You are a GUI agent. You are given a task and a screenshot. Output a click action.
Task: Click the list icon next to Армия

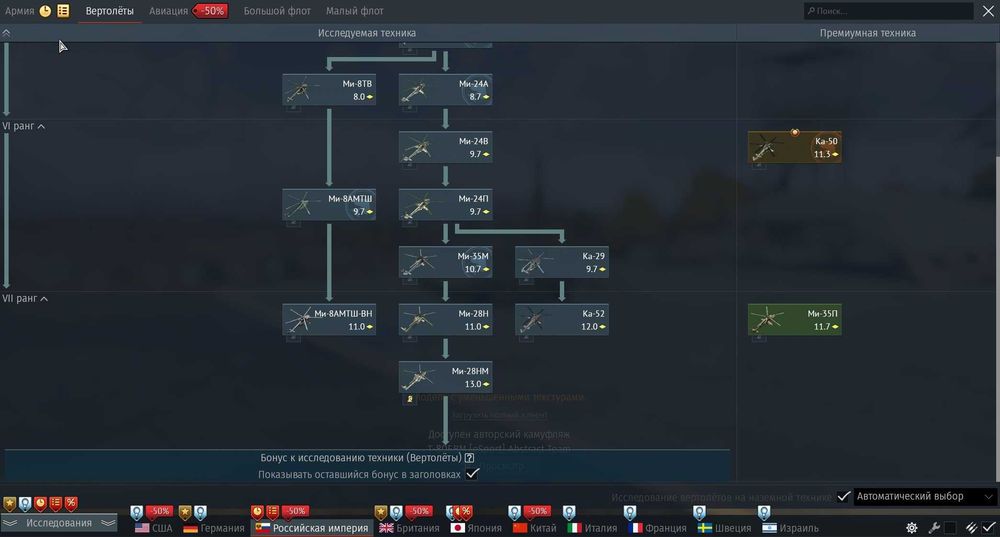pyautogui.click(x=63, y=11)
